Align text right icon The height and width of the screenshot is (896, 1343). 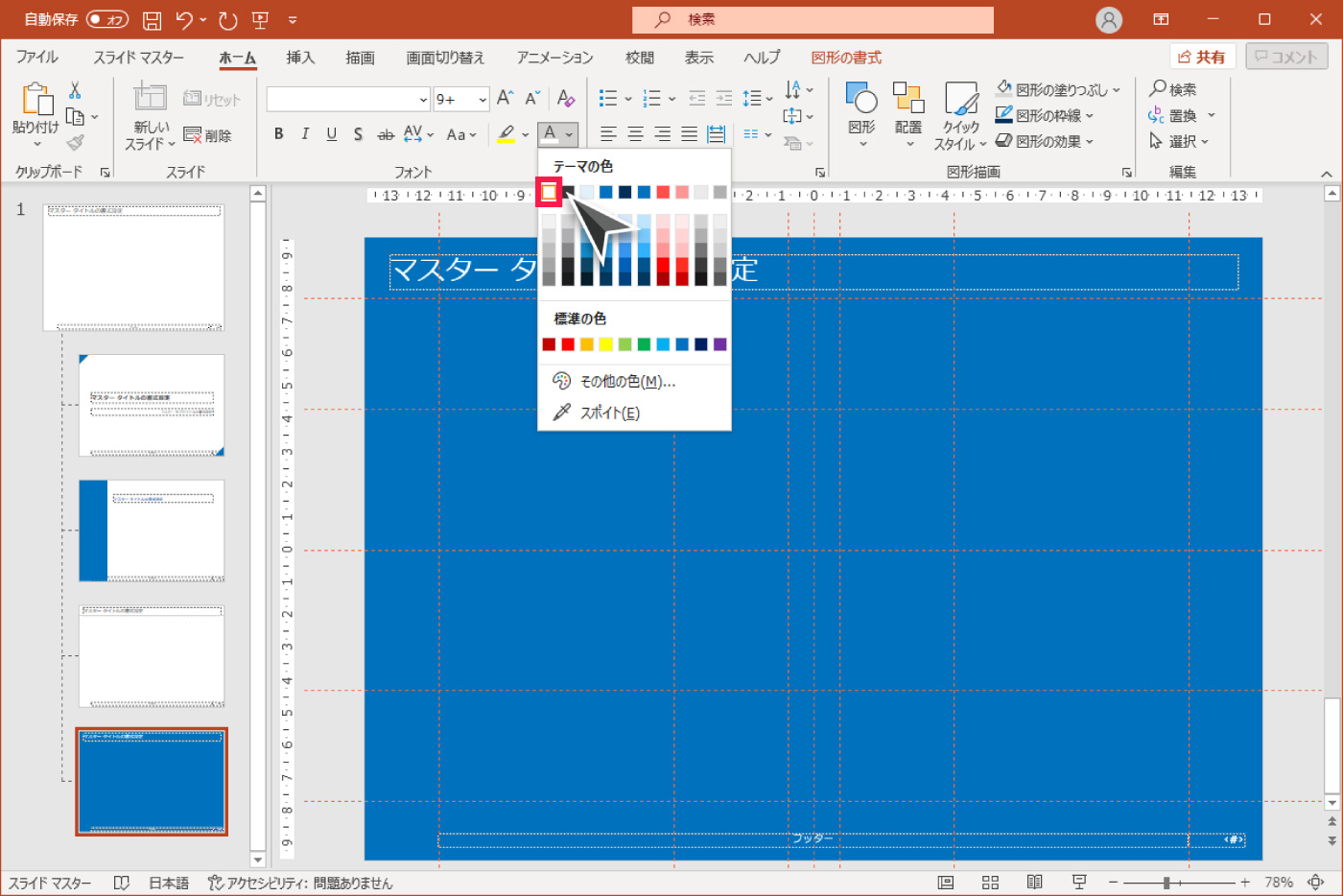tap(662, 134)
